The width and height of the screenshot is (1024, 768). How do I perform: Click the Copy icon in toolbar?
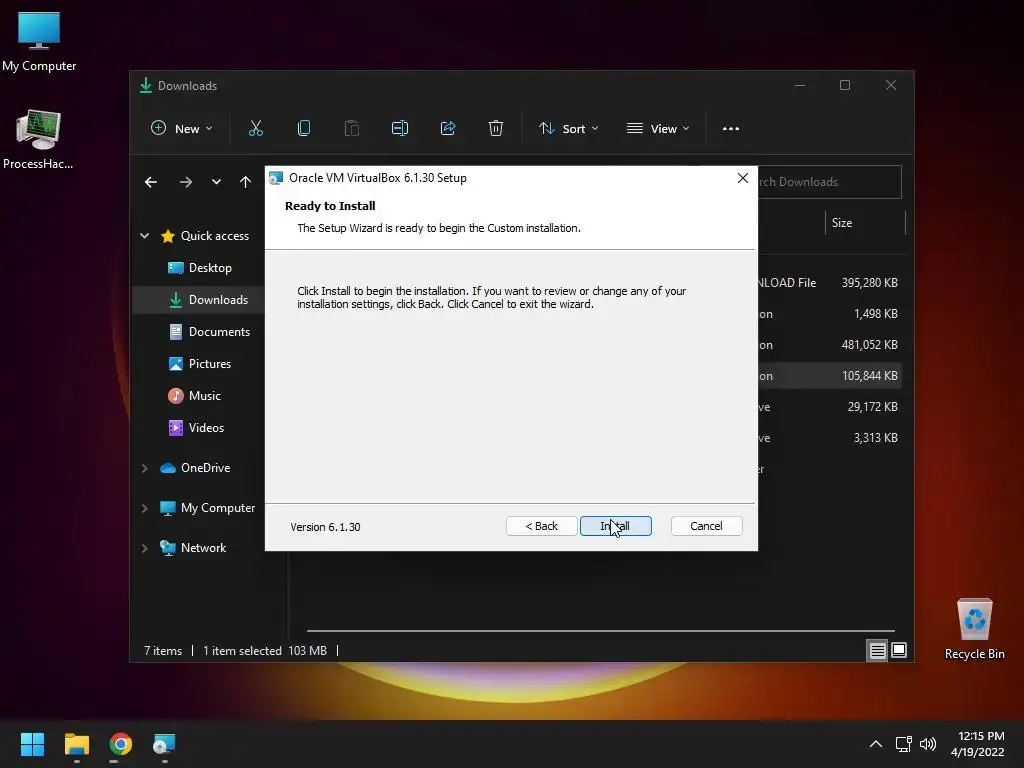pos(304,129)
